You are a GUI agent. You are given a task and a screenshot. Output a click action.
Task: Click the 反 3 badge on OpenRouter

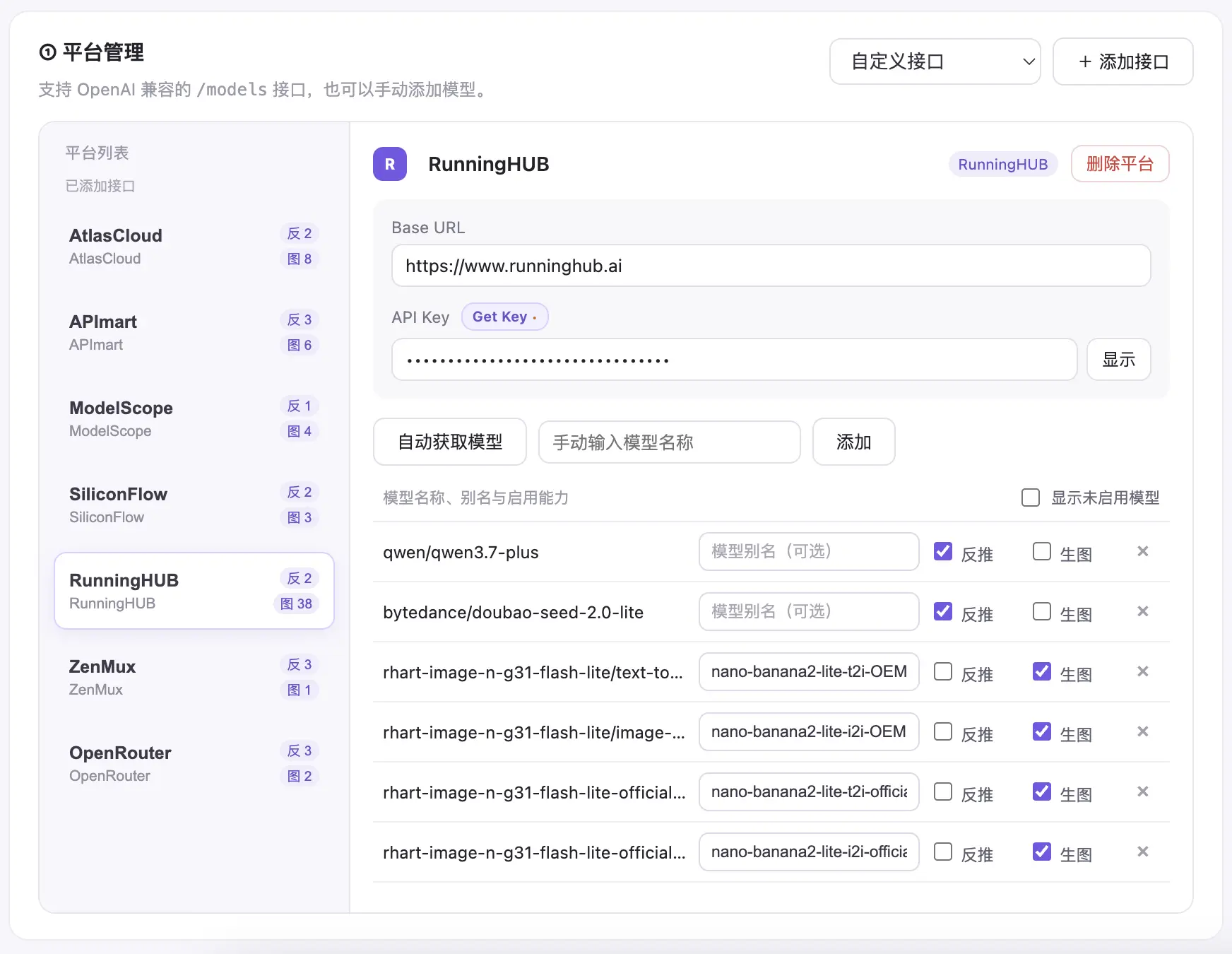click(x=300, y=750)
